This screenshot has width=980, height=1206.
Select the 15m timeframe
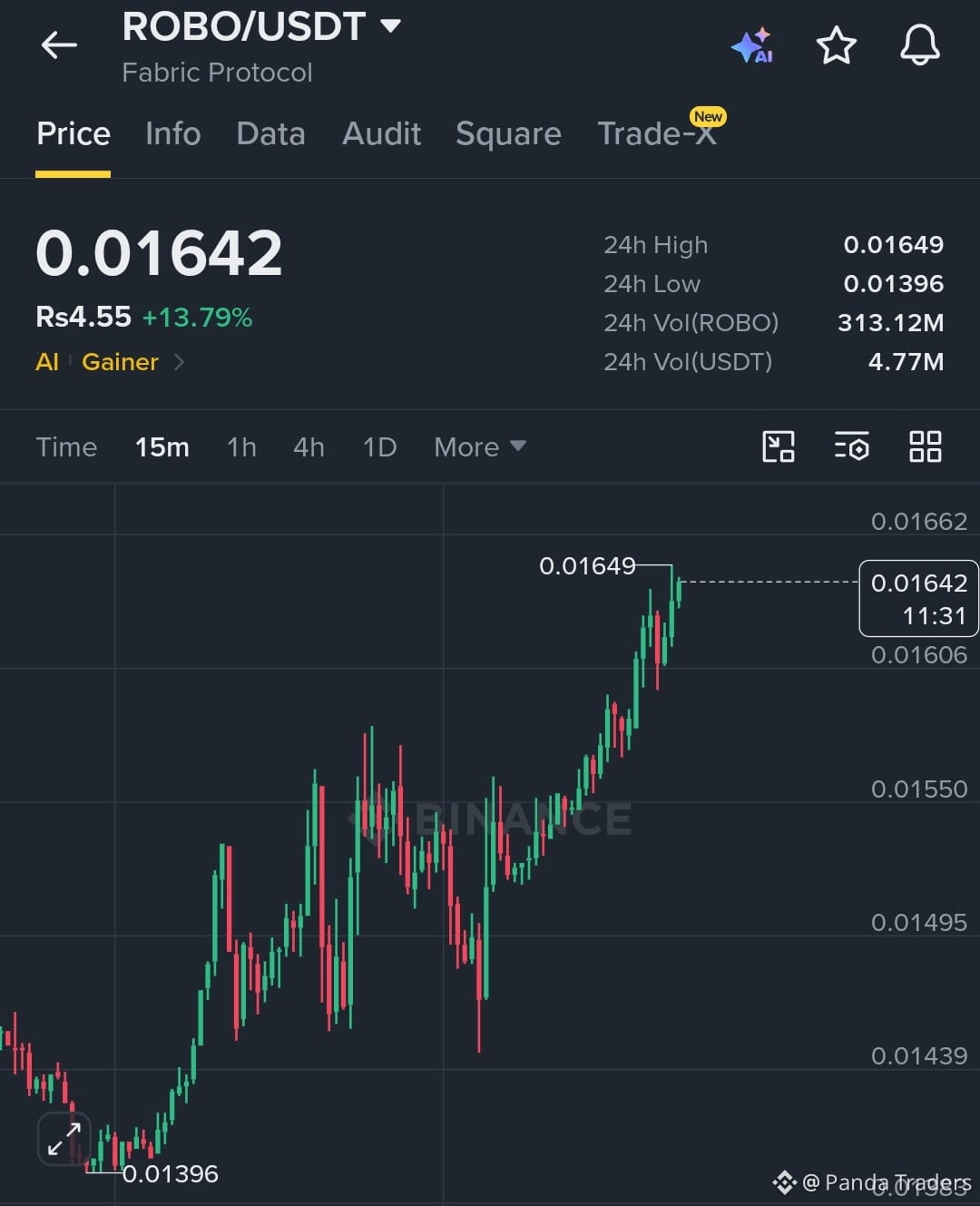162,446
